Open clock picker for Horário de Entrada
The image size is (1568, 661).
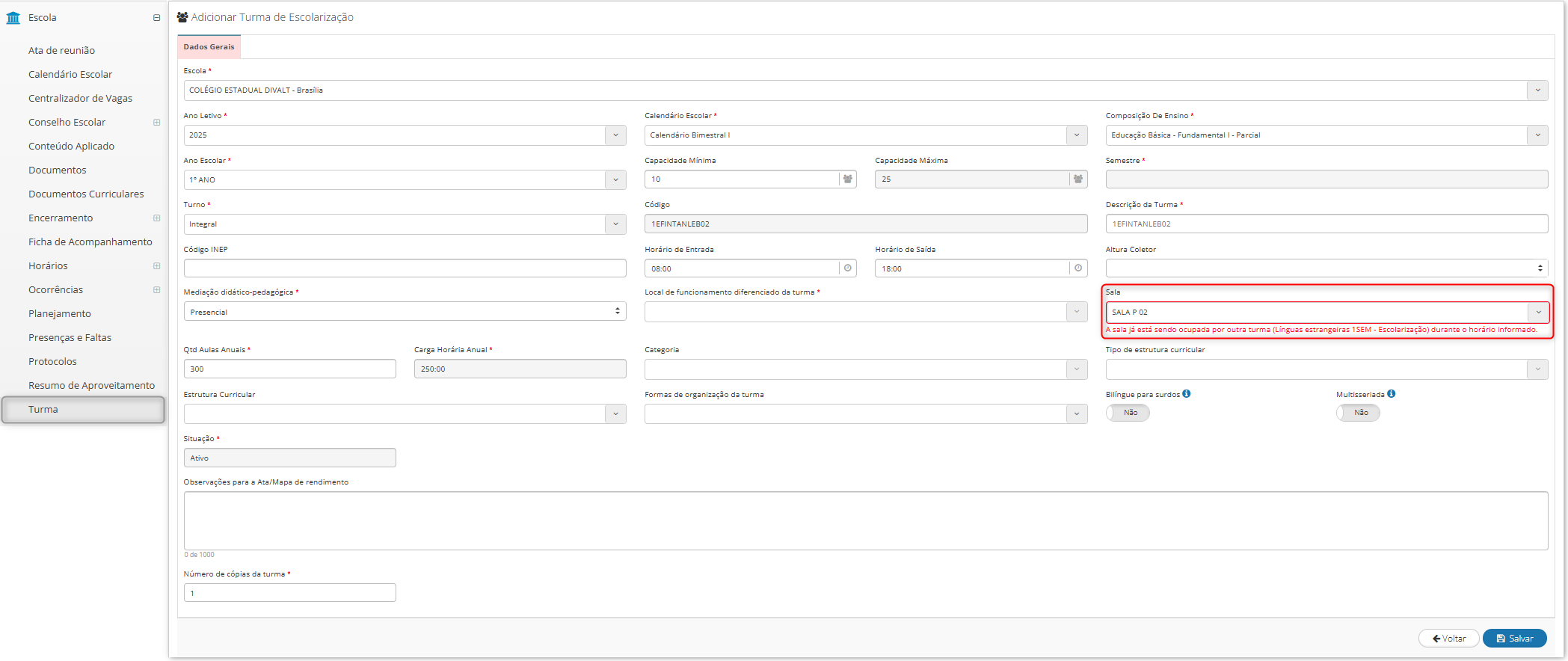(x=847, y=268)
